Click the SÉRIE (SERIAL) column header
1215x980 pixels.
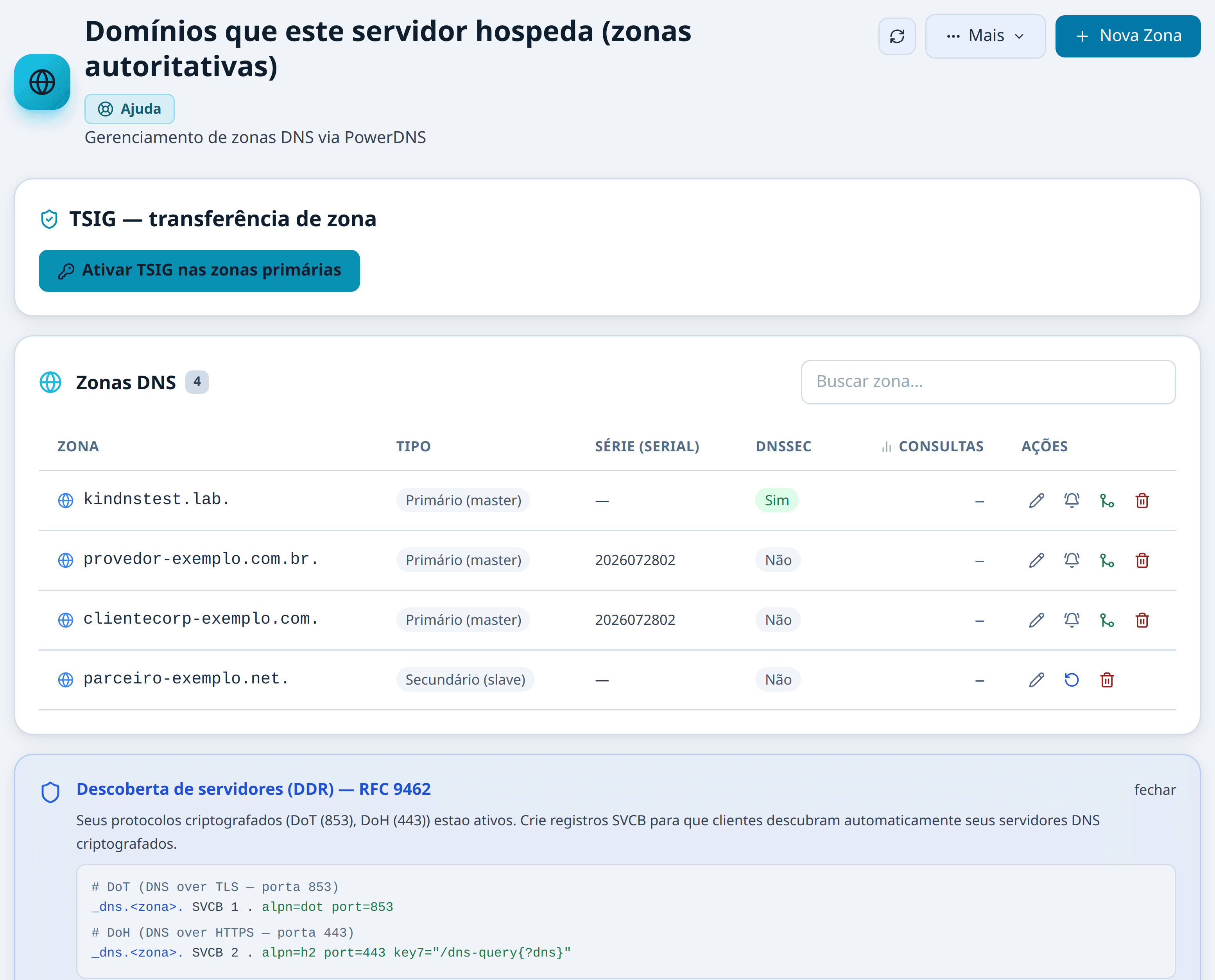pyautogui.click(x=647, y=447)
